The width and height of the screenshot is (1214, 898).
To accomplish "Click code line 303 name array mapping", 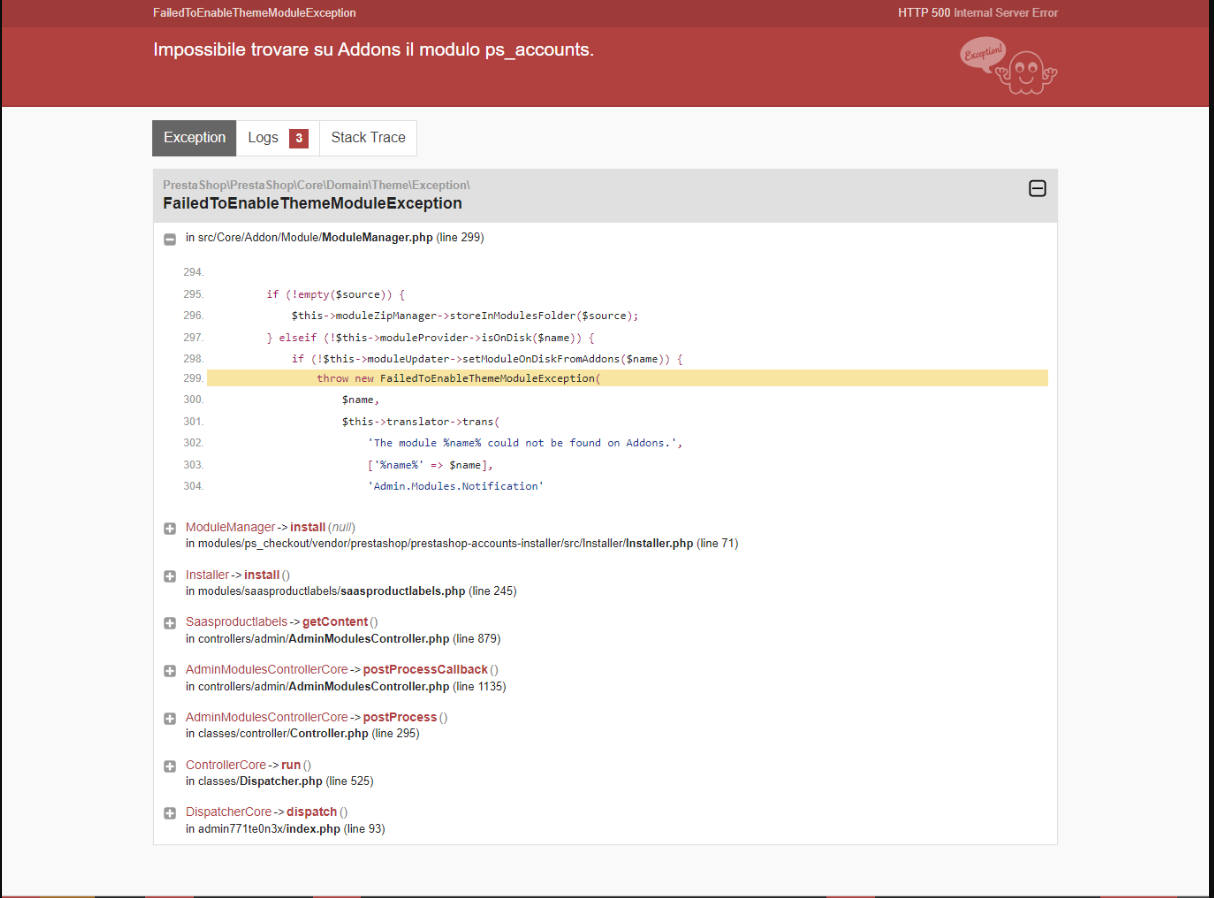I will point(430,465).
